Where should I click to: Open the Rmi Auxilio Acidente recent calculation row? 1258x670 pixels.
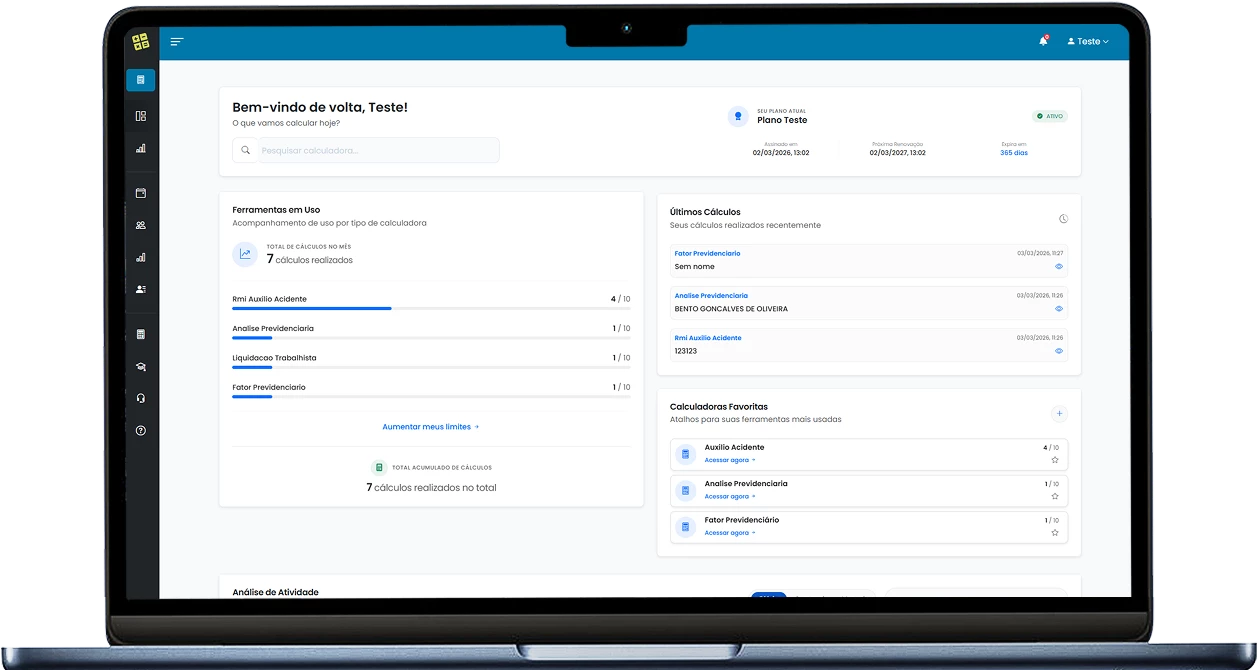[x=869, y=345]
